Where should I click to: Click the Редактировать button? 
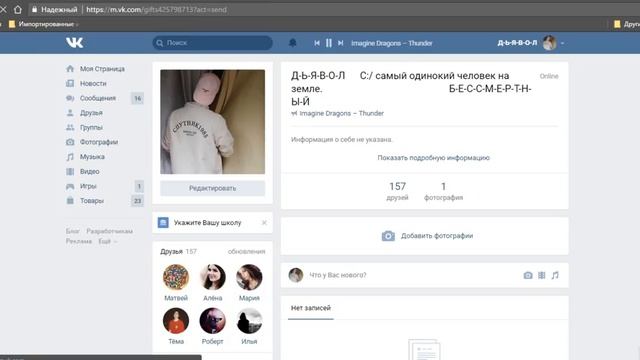[x=213, y=189]
